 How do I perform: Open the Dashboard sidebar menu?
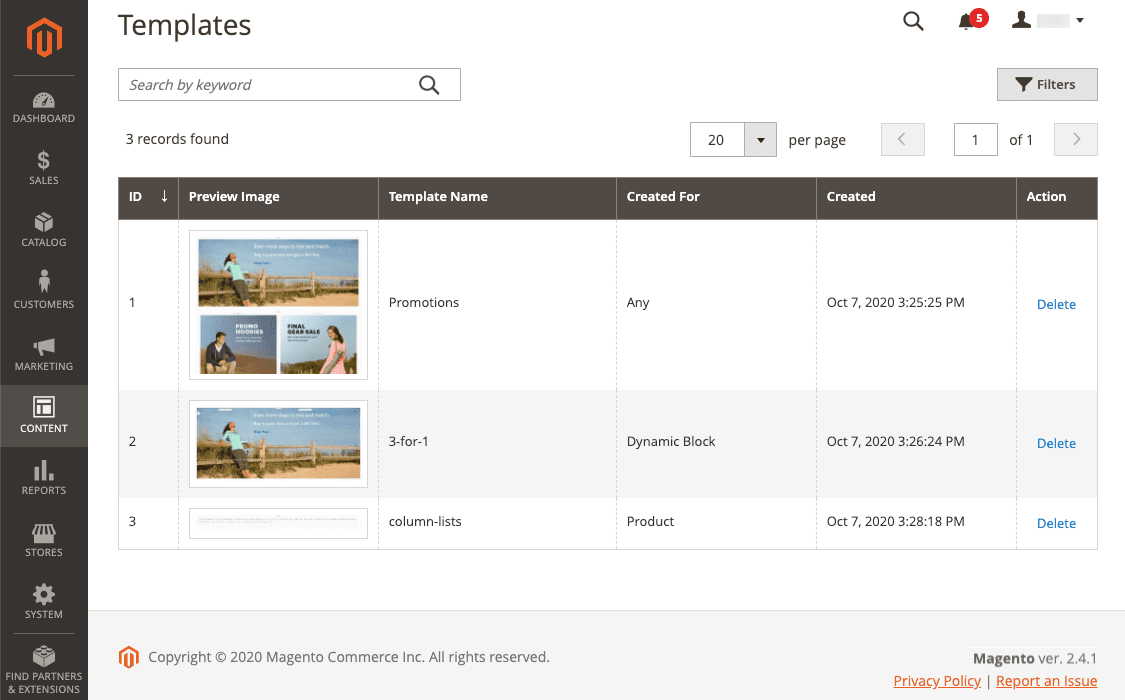(x=44, y=108)
